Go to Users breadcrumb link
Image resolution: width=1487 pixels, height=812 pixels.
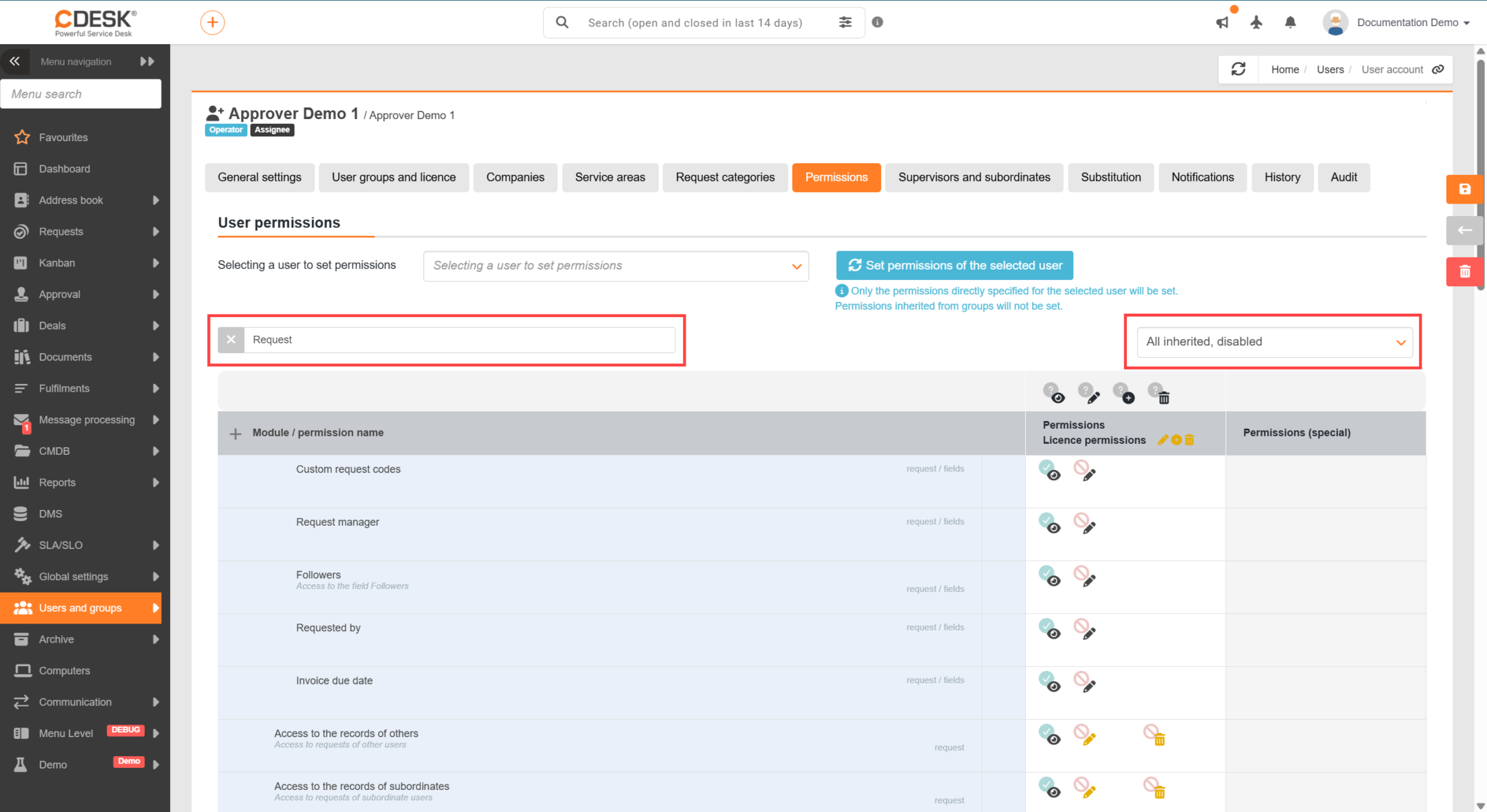pos(1330,70)
